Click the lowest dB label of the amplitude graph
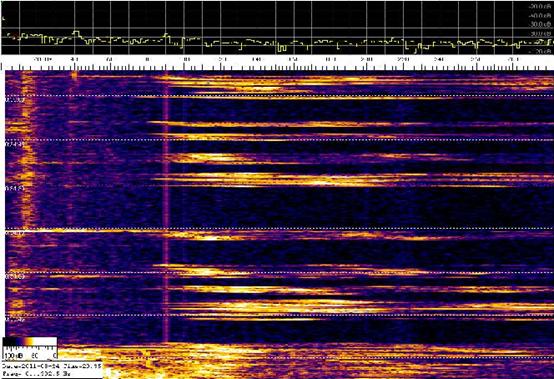The image size is (554, 379). tap(542, 52)
